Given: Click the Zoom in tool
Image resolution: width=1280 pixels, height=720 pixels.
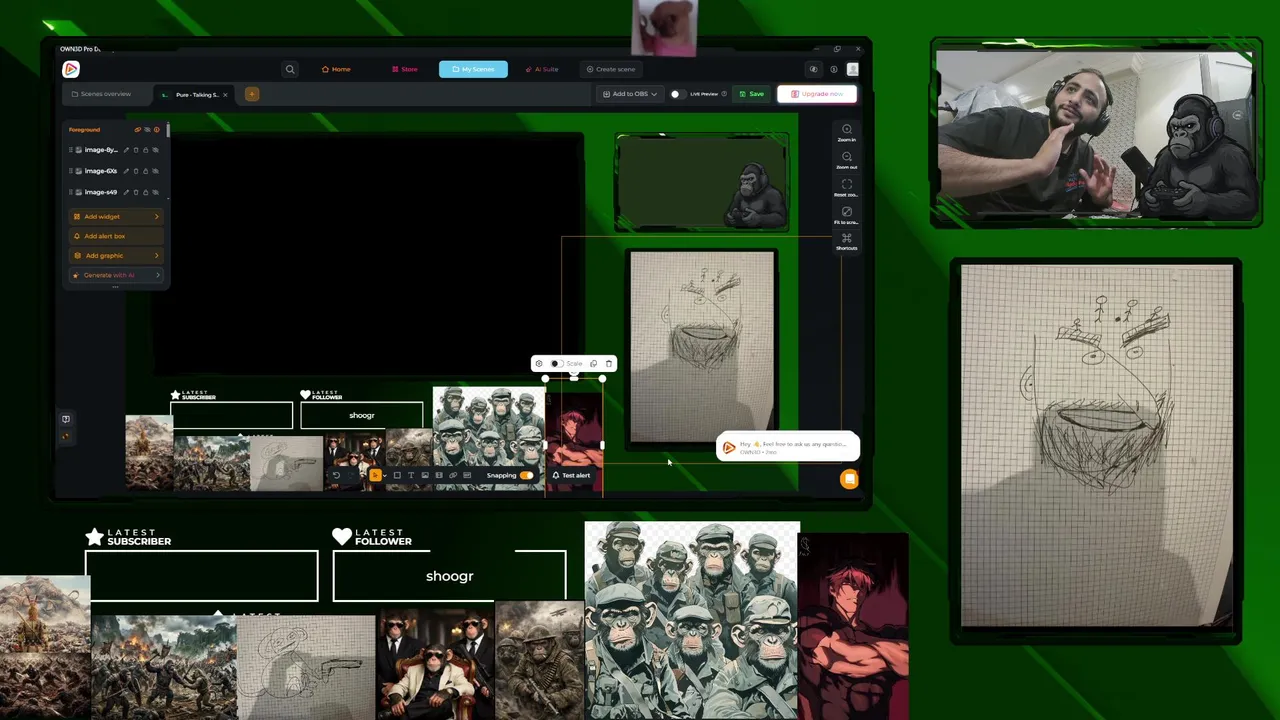Looking at the screenshot, I should pyautogui.click(x=847, y=133).
